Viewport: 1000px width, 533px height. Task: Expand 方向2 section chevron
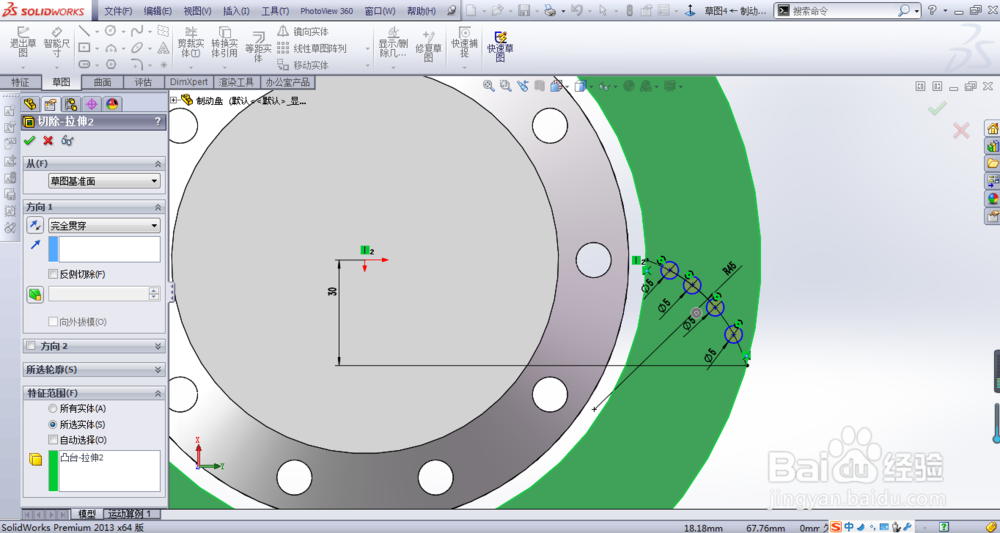point(158,346)
